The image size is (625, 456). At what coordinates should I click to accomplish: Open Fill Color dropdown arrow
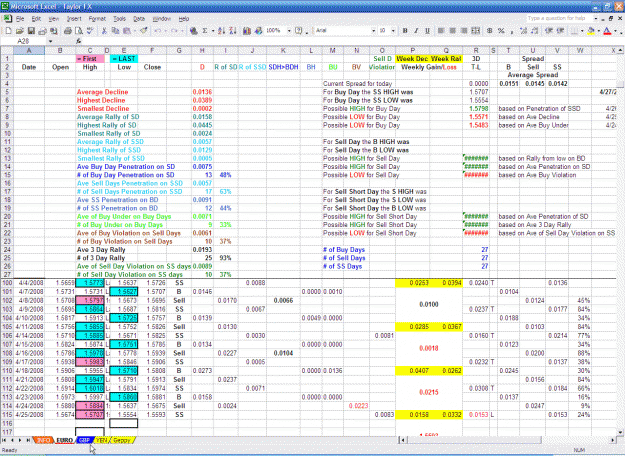pyautogui.click(x=598, y=31)
